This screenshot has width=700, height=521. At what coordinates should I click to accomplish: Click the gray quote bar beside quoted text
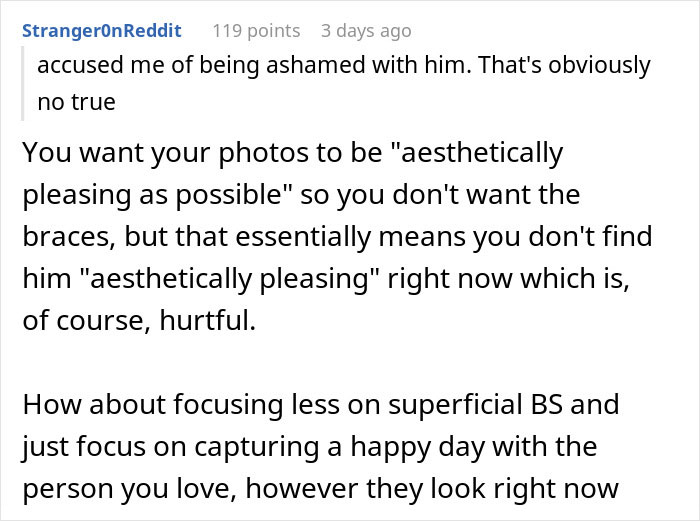[x=22, y=83]
